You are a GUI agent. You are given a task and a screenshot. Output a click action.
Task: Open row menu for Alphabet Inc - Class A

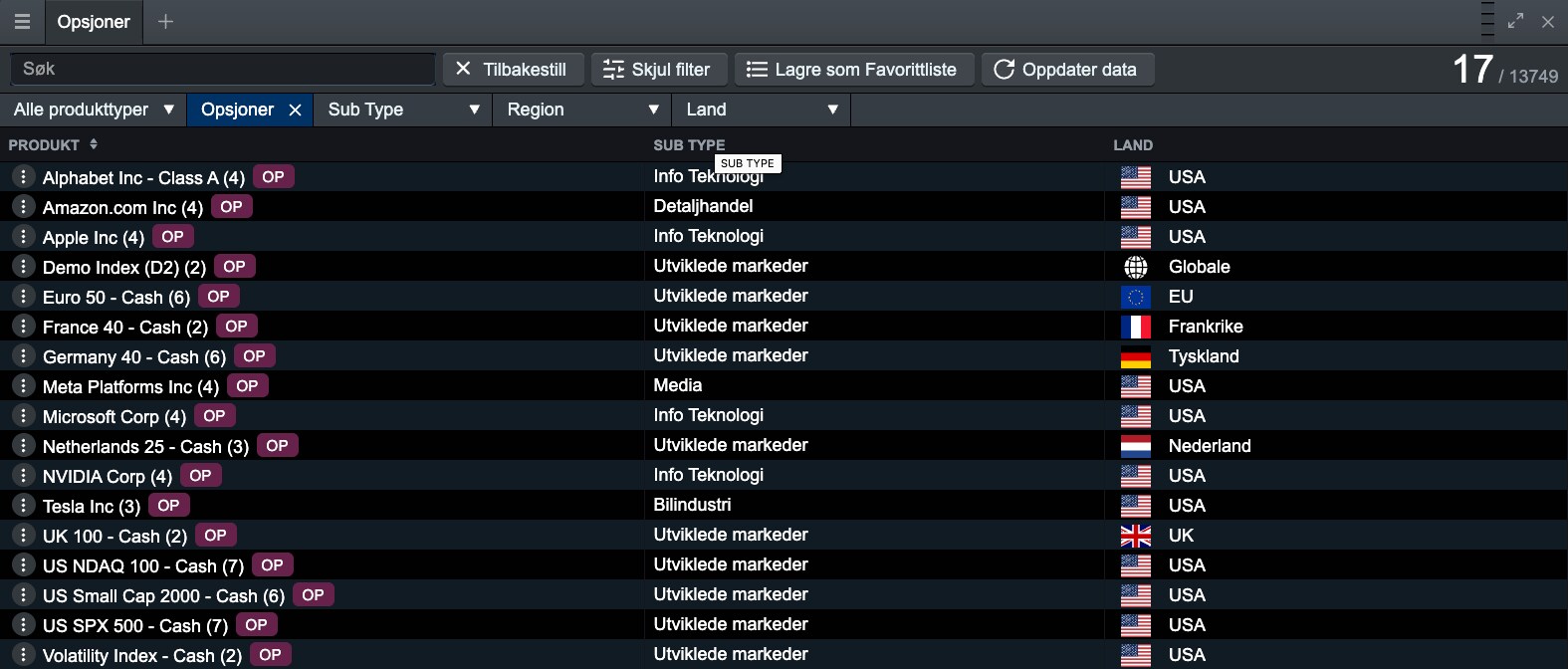23,177
